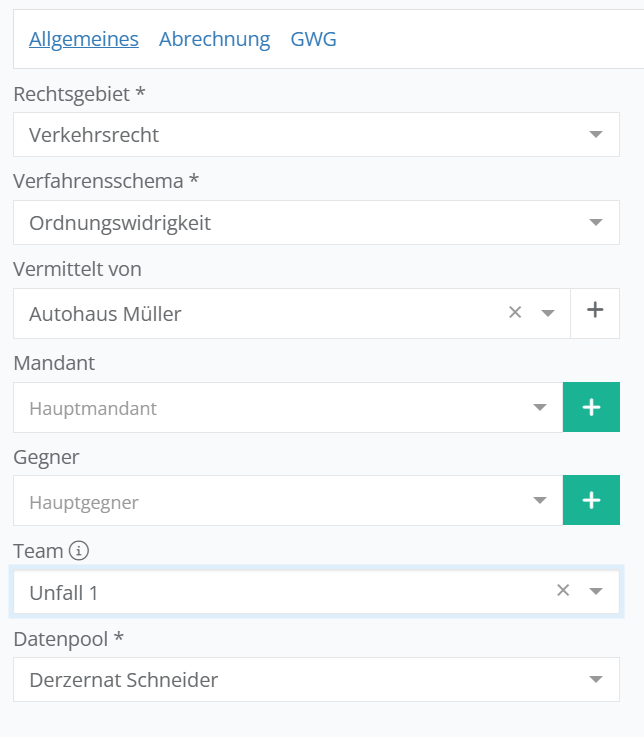Image resolution: width=644 pixels, height=737 pixels.
Task: Clear the Autohaus Müller selection
Action: 515,313
